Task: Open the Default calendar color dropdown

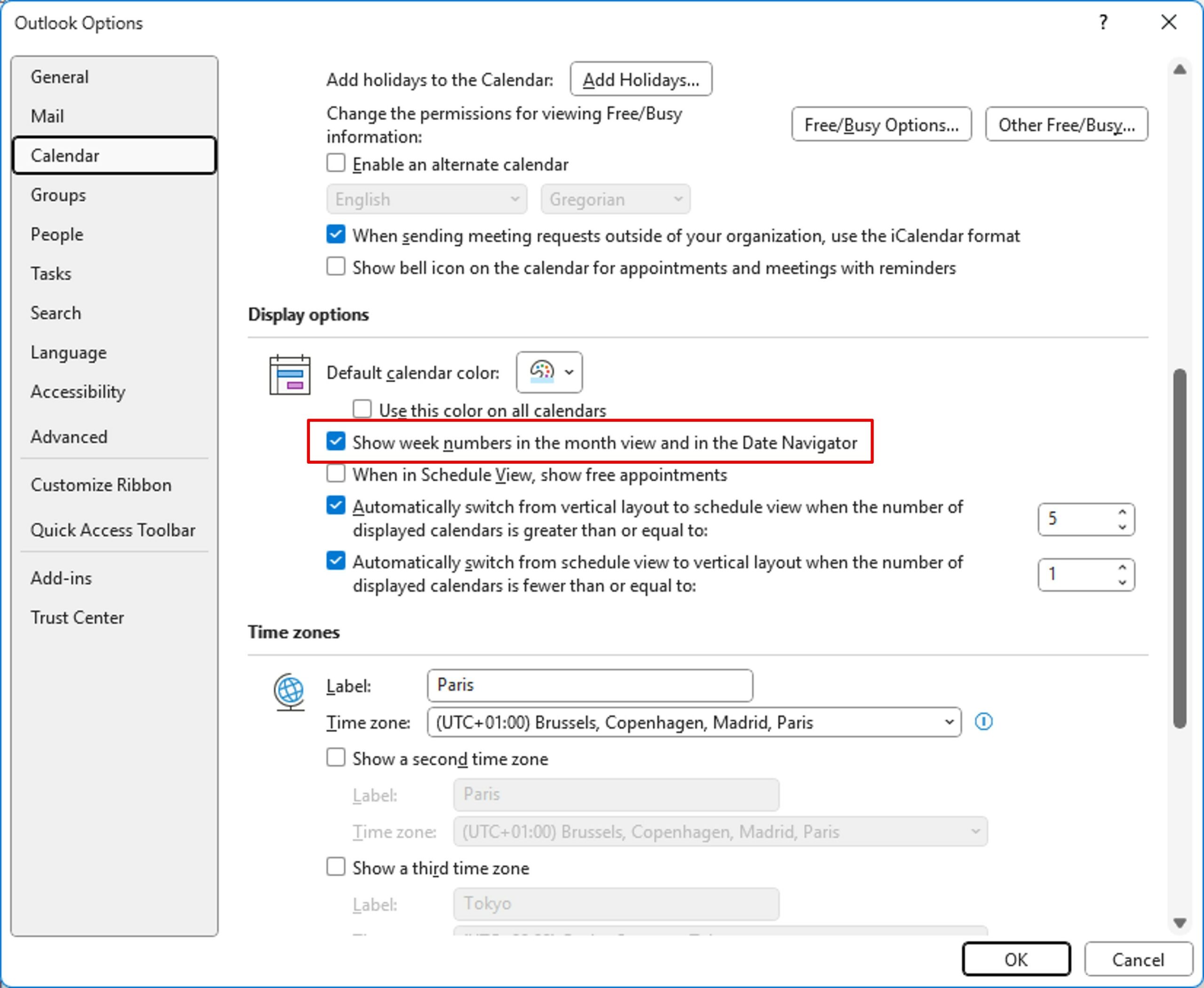Action: pyautogui.click(x=549, y=372)
